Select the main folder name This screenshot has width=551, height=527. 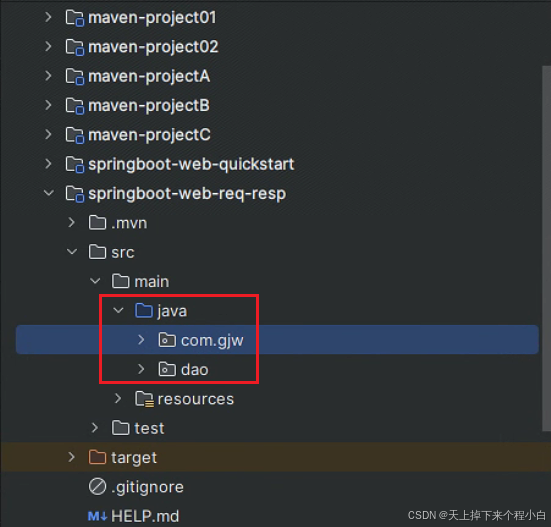(152, 282)
